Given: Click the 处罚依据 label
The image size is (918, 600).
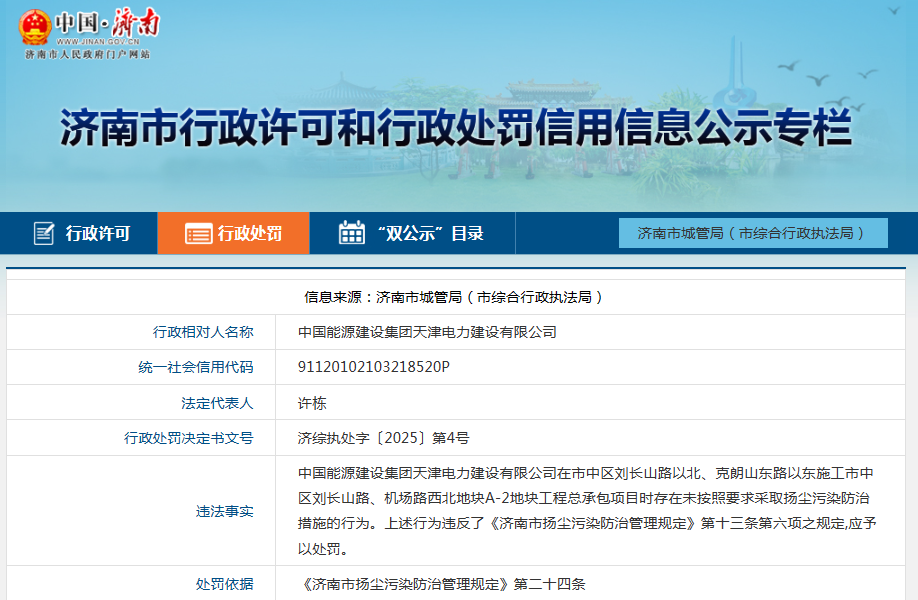Looking at the screenshot, I should point(224,584).
